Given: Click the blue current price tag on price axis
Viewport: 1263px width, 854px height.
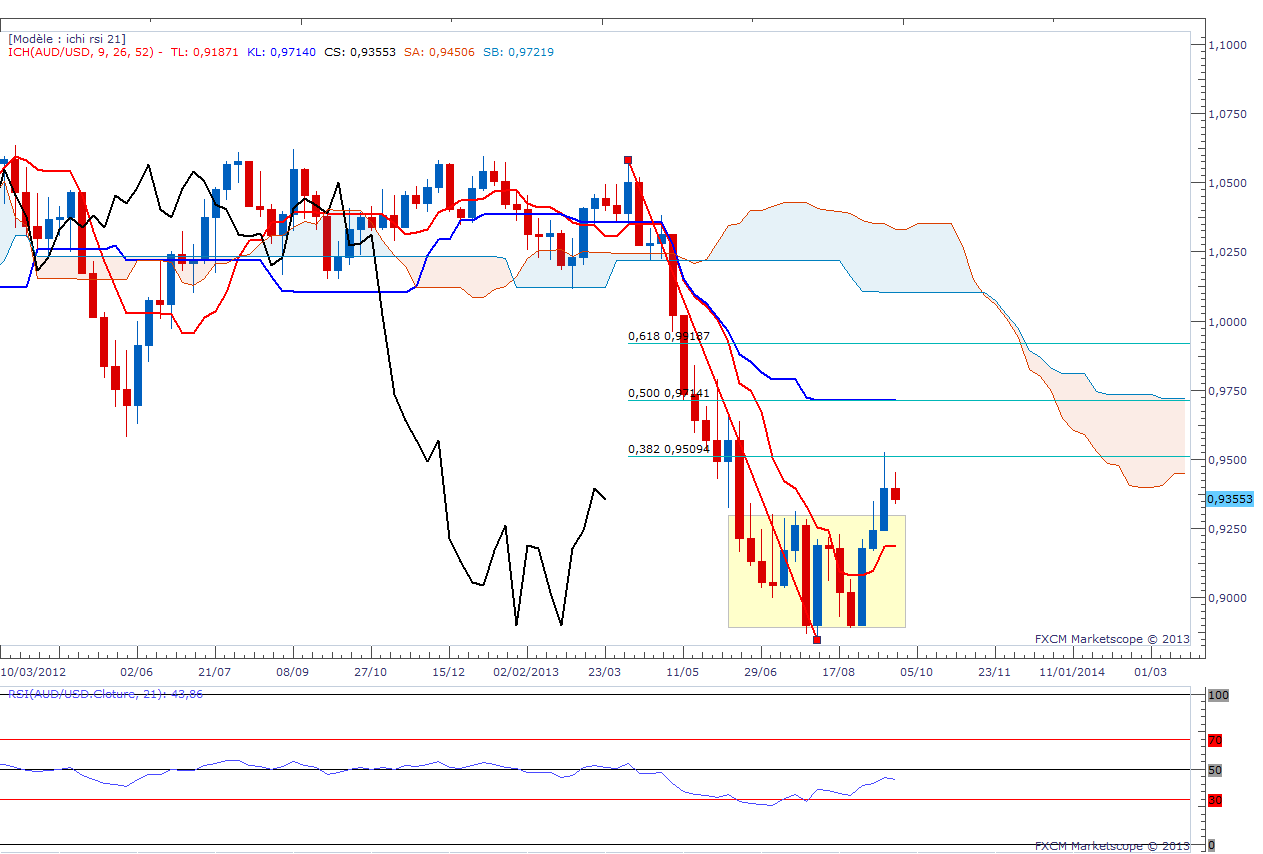Looking at the screenshot, I should tap(1229, 498).
